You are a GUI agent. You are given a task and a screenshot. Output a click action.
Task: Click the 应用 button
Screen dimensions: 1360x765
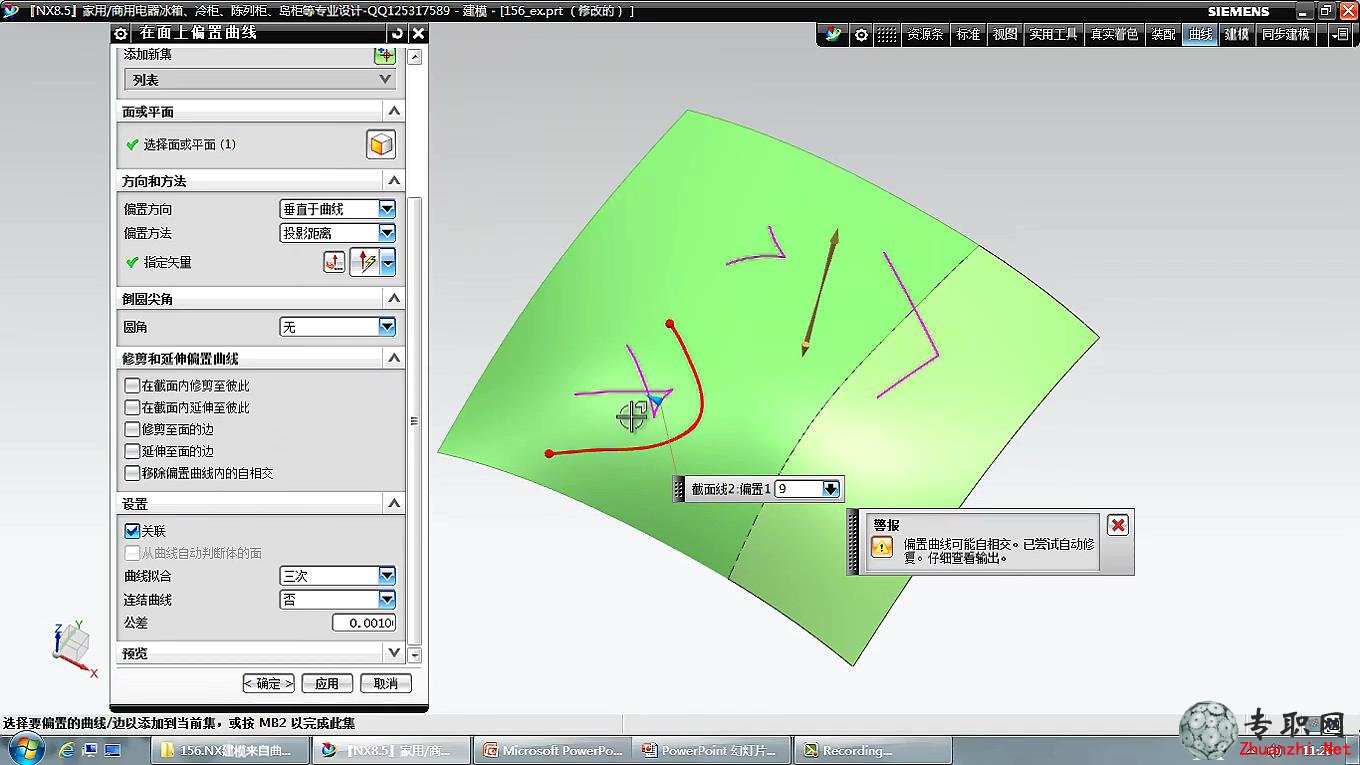pos(327,684)
